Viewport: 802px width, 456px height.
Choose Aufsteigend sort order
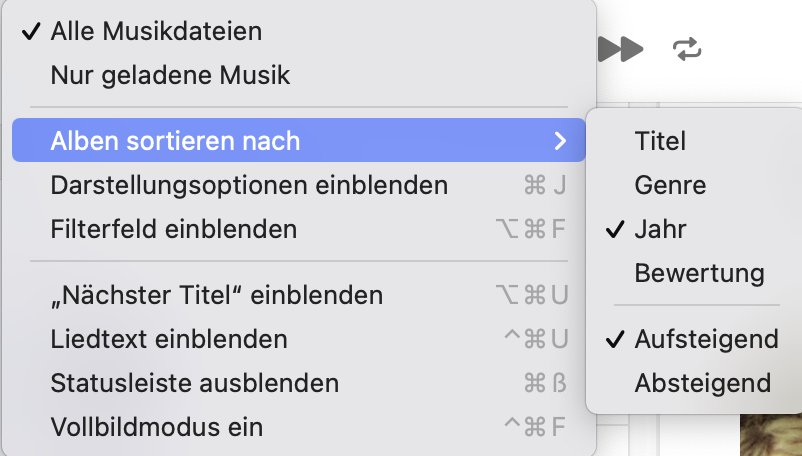[706, 339]
